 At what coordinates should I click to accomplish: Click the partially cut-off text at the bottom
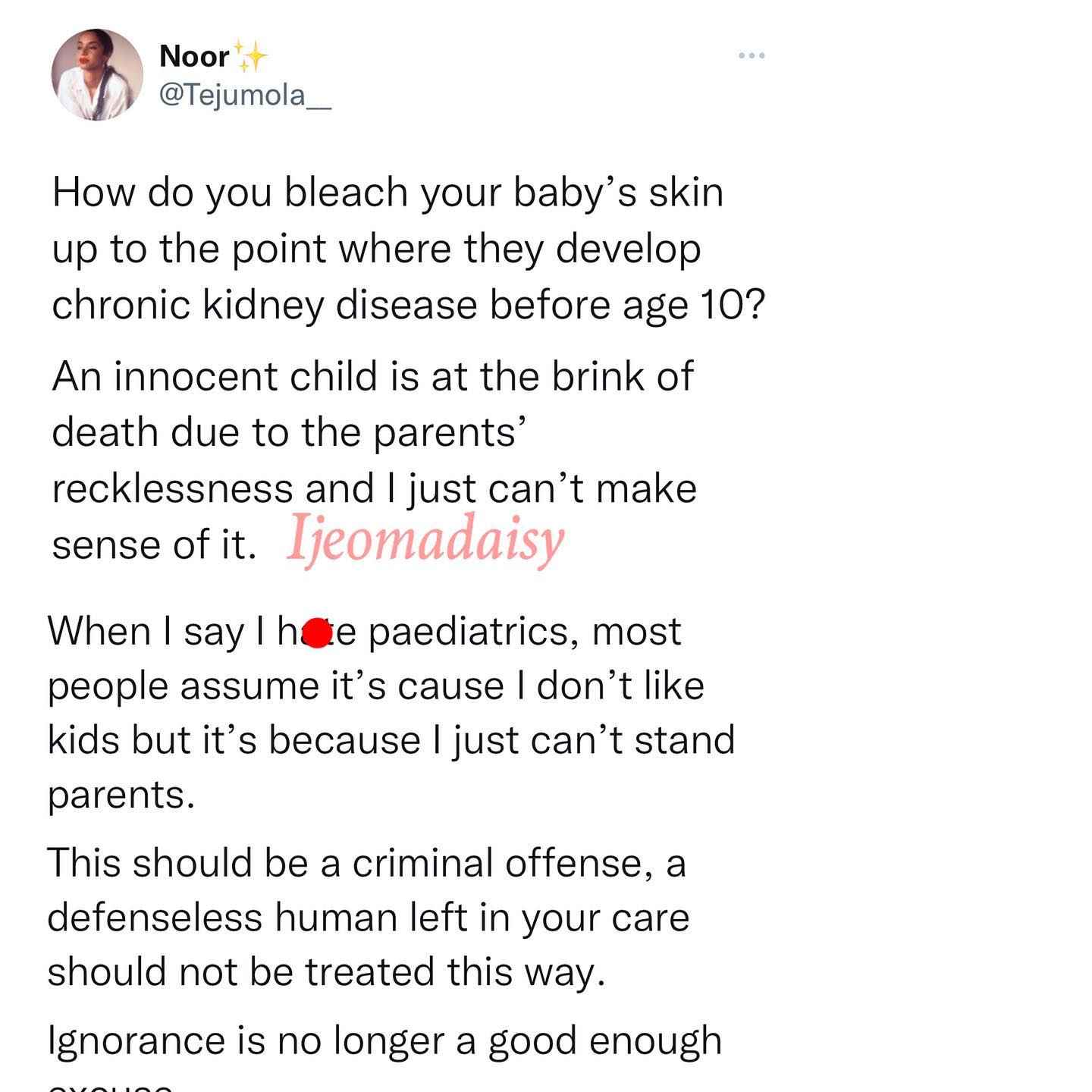click(x=111, y=1086)
